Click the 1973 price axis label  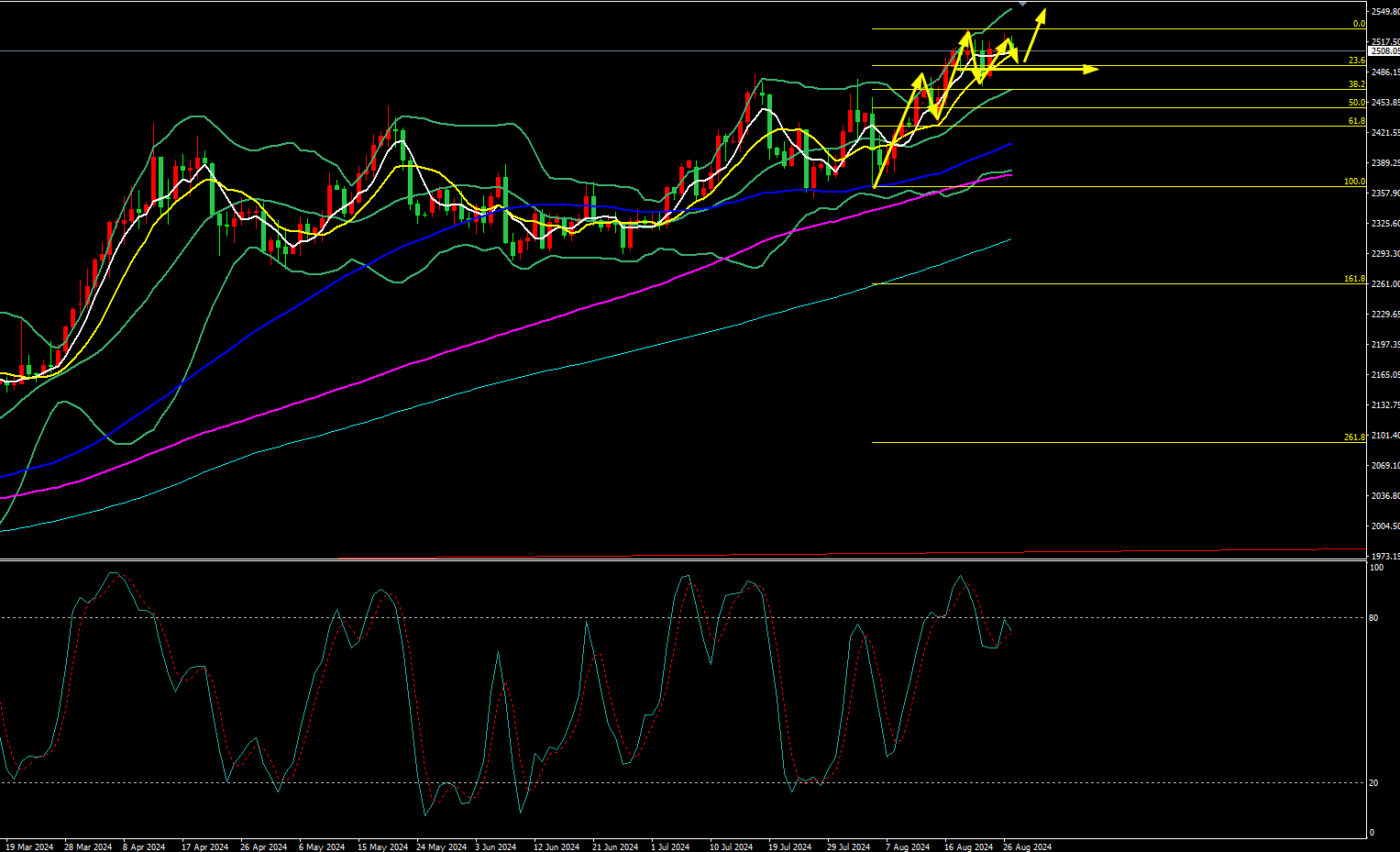1385,557
